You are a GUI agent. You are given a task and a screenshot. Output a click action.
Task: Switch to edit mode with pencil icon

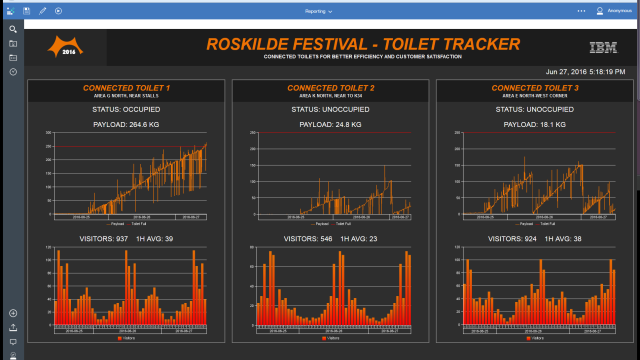(42, 11)
